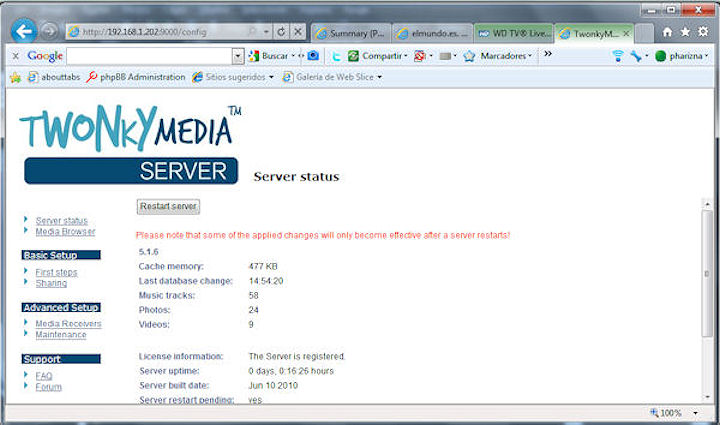Click the Basic Setup heading
The width and height of the screenshot is (720, 425).
point(61,255)
